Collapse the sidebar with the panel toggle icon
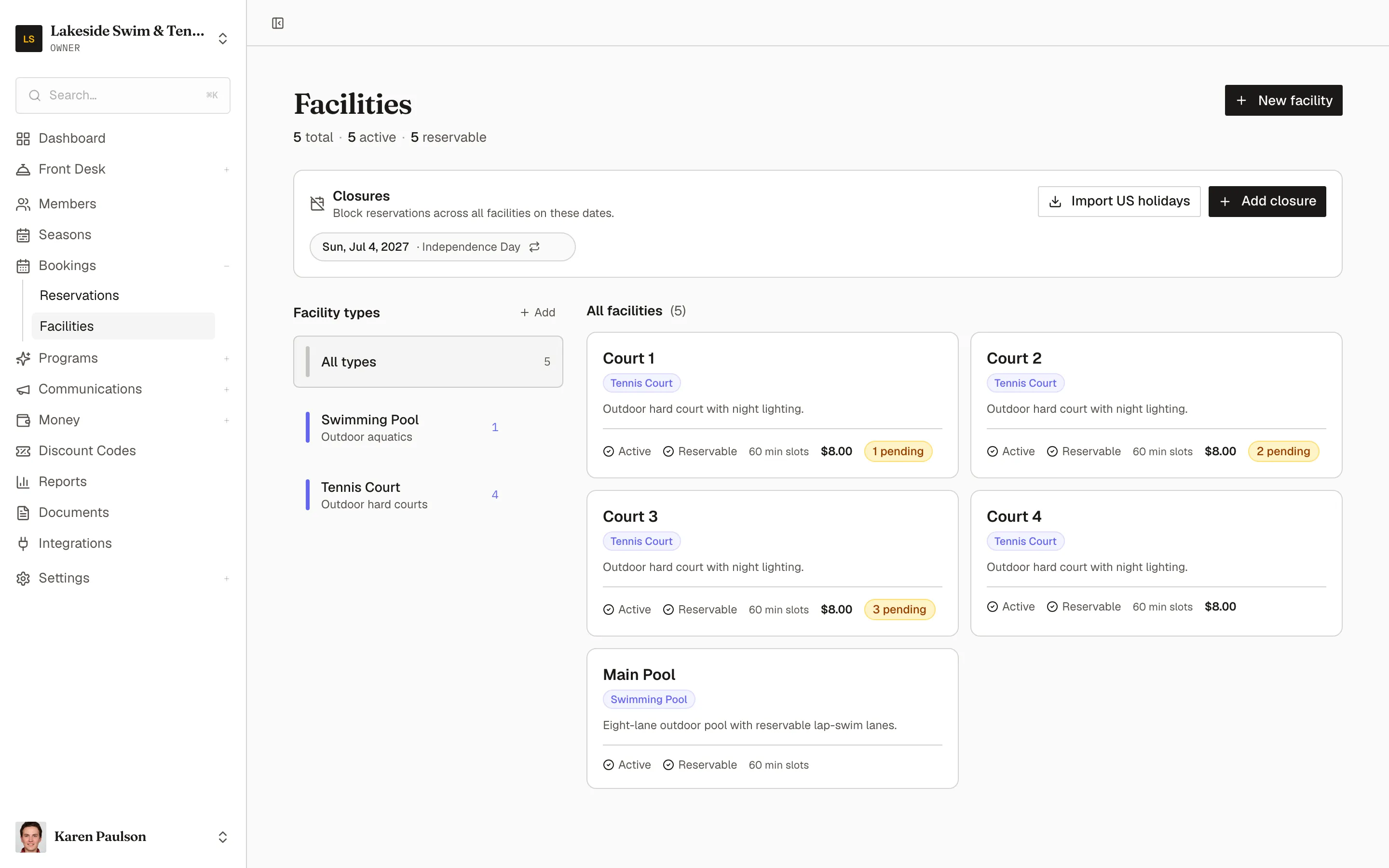Viewport: 1389px width, 868px height. pyautogui.click(x=278, y=23)
